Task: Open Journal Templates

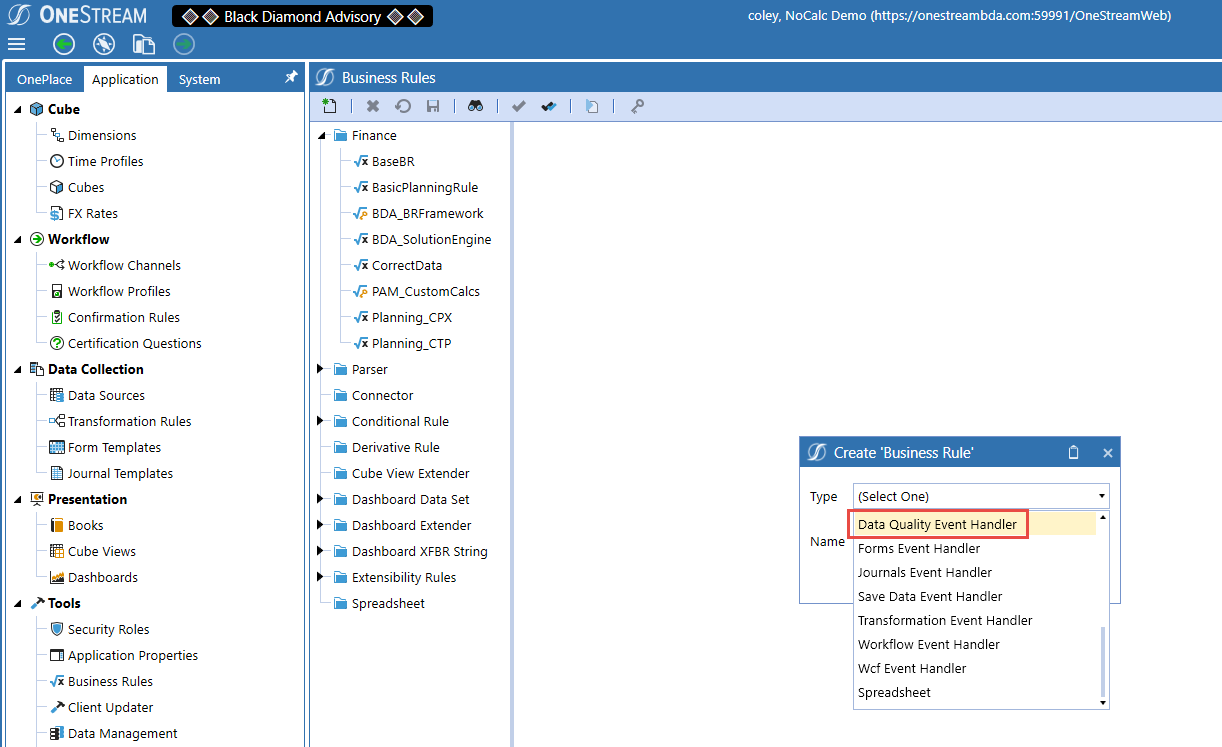Action: pyautogui.click(x=120, y=473)
